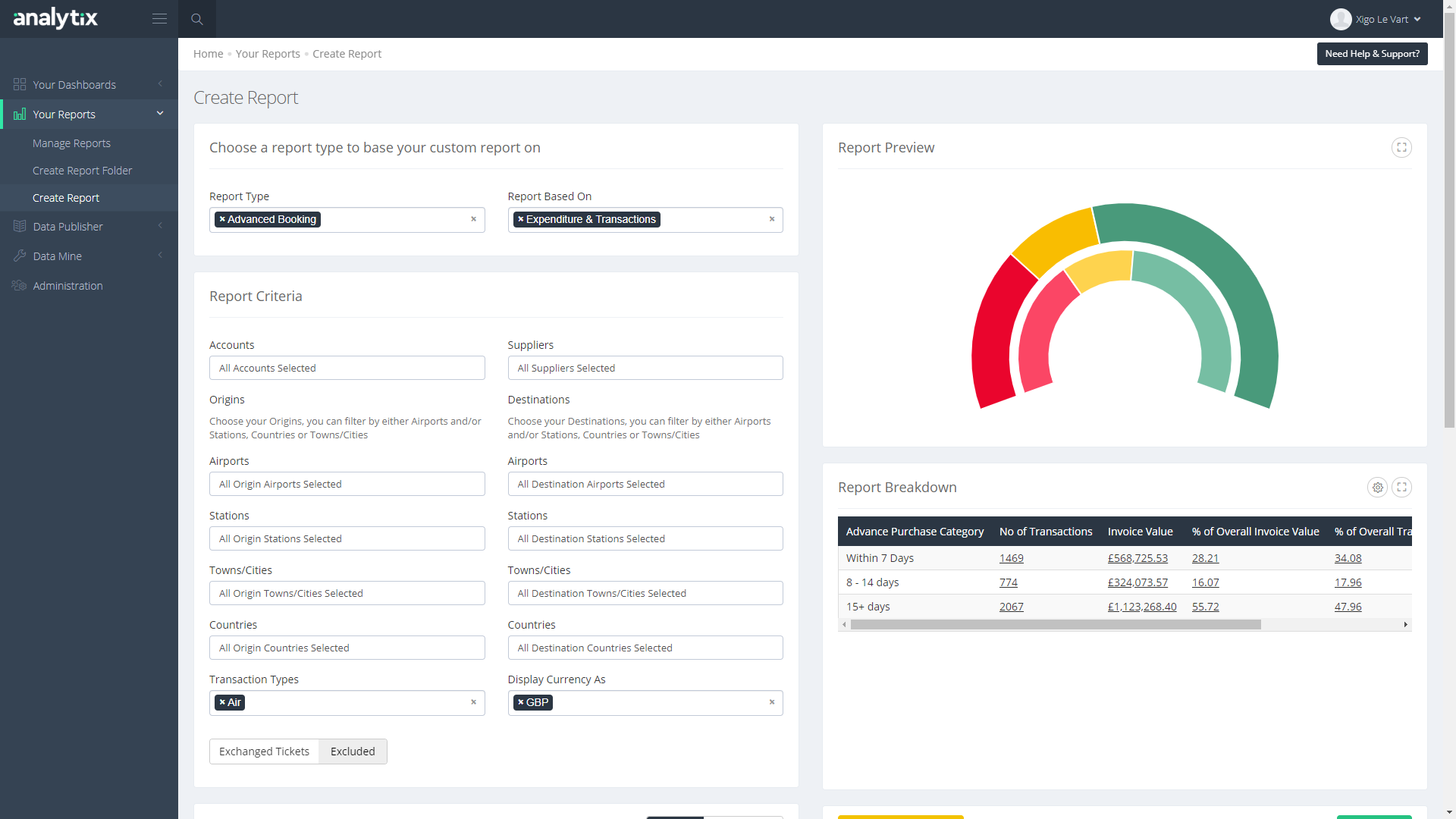
Task: Click page scroll down arrow
Action: [x=1449, y=813]
